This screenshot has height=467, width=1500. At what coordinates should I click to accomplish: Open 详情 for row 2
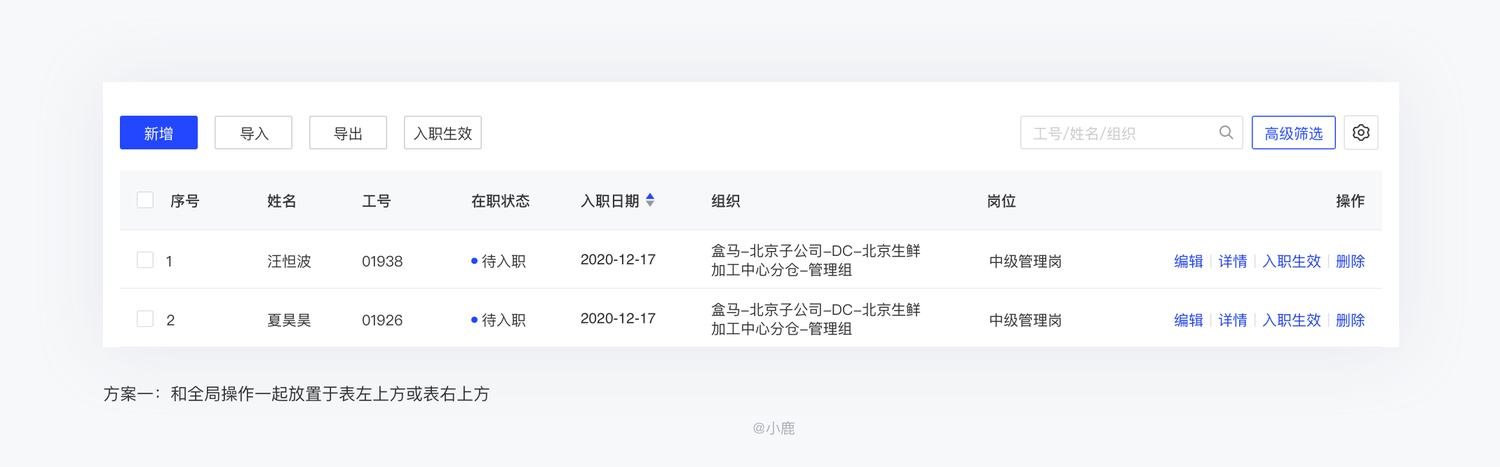coord(1232,320)
